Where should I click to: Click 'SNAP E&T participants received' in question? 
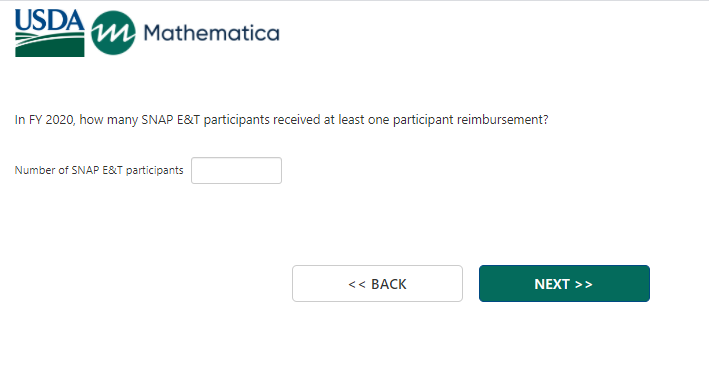pos(231,120)
